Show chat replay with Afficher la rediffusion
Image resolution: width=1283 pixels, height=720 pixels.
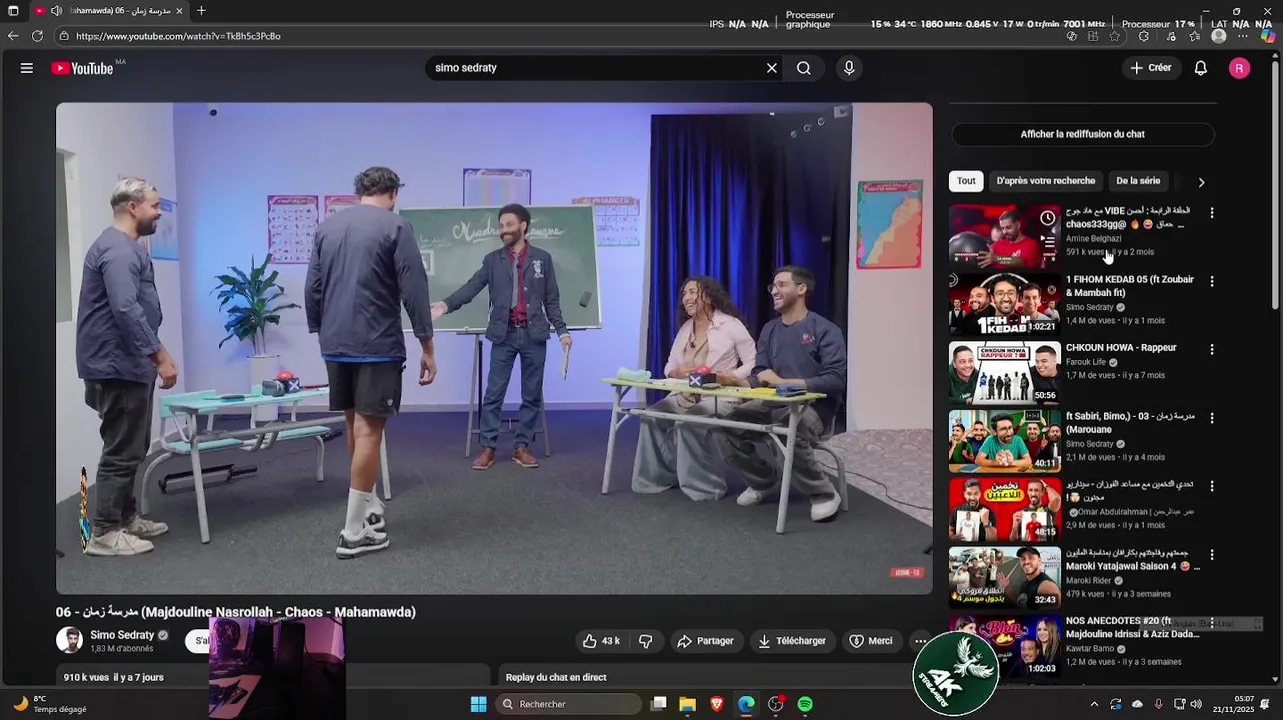tap(1082, 134)
